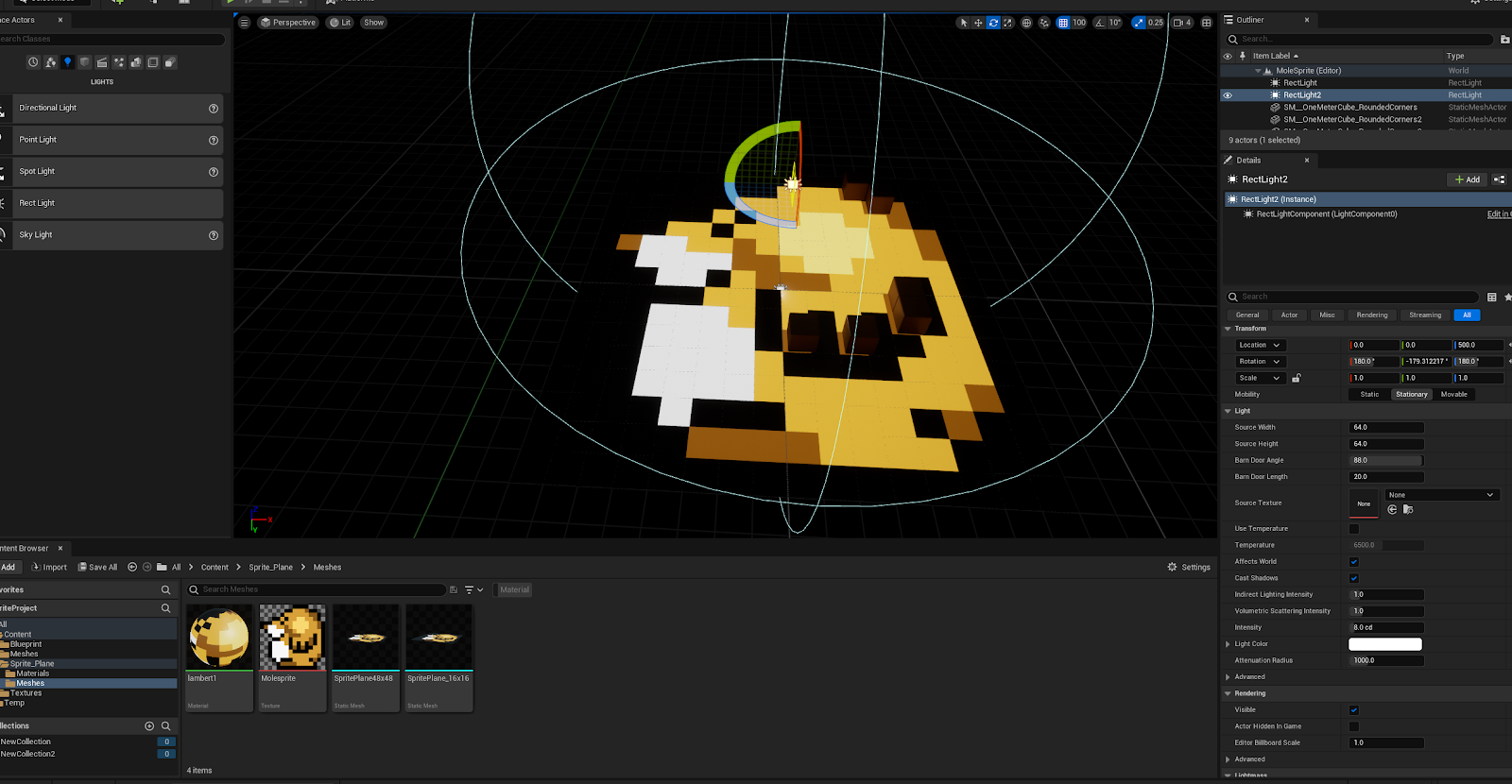Image resolution: width=1512 pixels, height=784 pixels.
Task: Open help for Sky Light
Action: click(x=214, y=235)
